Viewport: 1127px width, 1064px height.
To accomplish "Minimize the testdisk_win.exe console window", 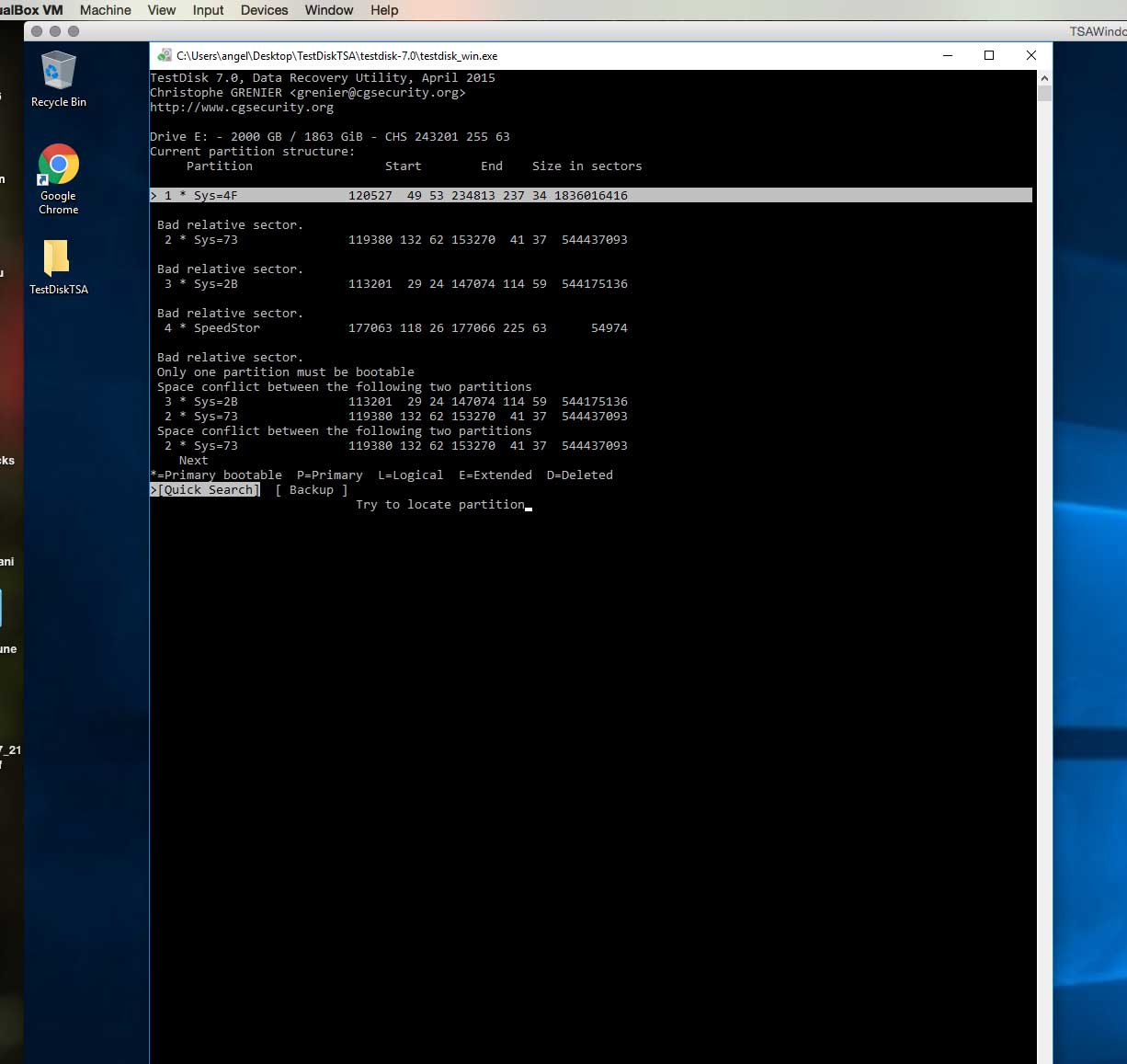I will (948, 55).
